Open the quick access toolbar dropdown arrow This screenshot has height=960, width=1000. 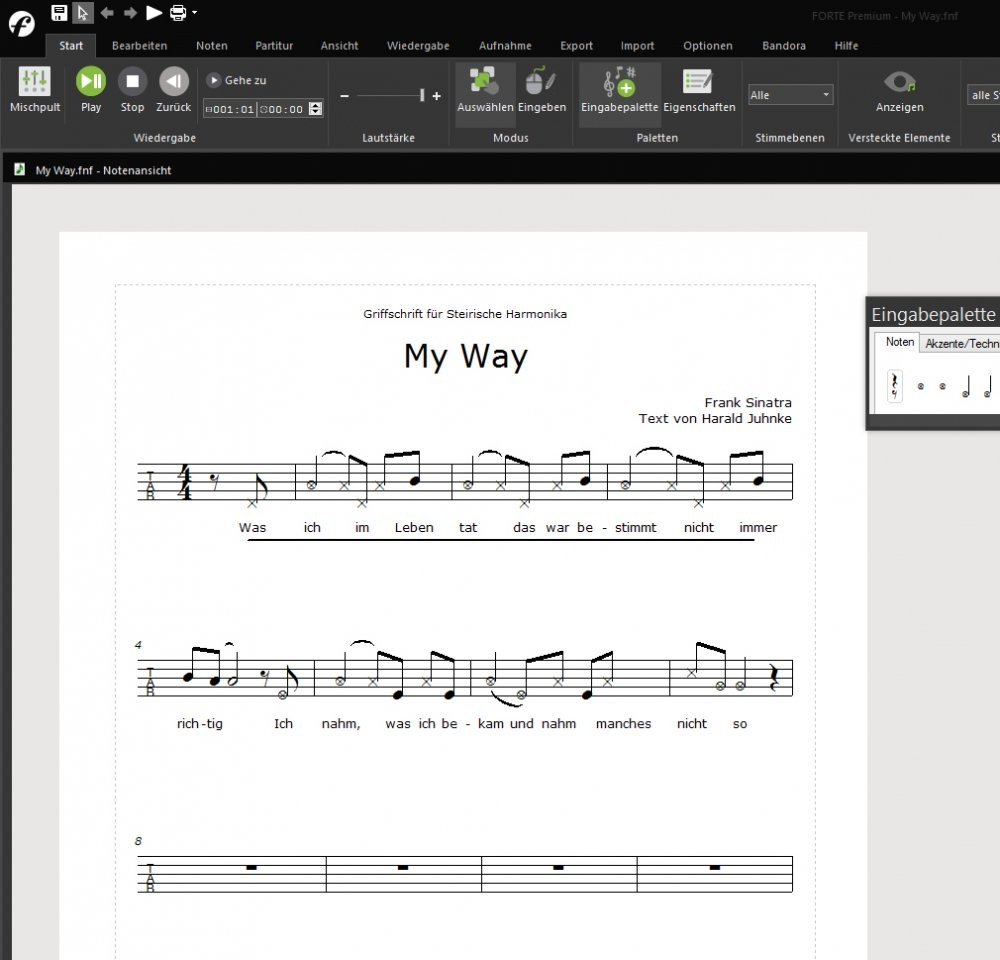point(194,13)
